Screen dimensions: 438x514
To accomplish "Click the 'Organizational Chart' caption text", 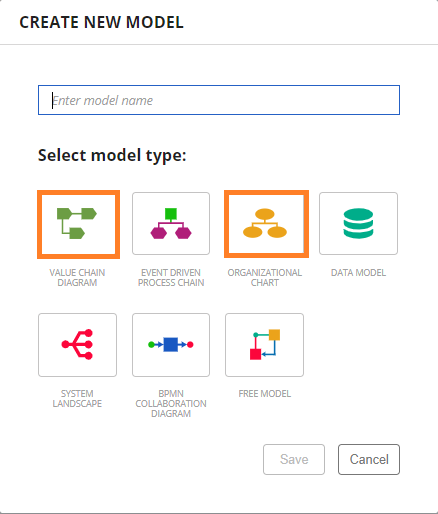I will (x=265, y=278).
